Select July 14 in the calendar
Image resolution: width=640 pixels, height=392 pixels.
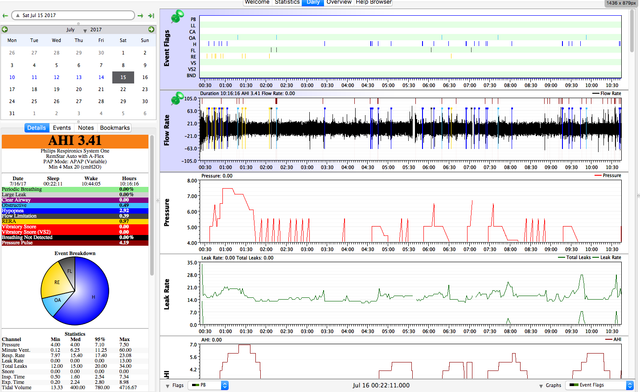[101, 77]
